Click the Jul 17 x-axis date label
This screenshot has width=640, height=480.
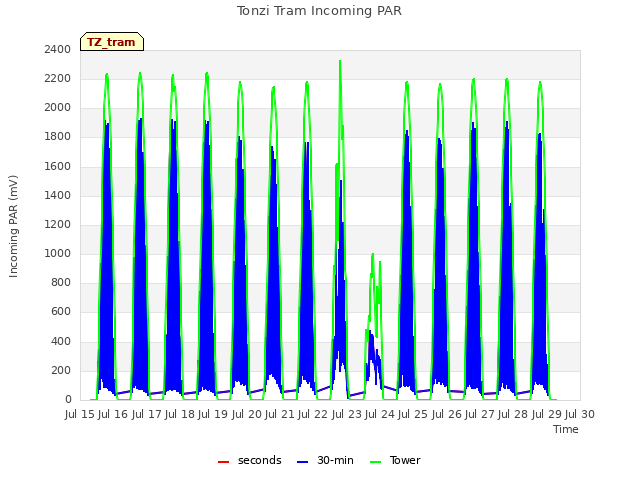(147, 414)
